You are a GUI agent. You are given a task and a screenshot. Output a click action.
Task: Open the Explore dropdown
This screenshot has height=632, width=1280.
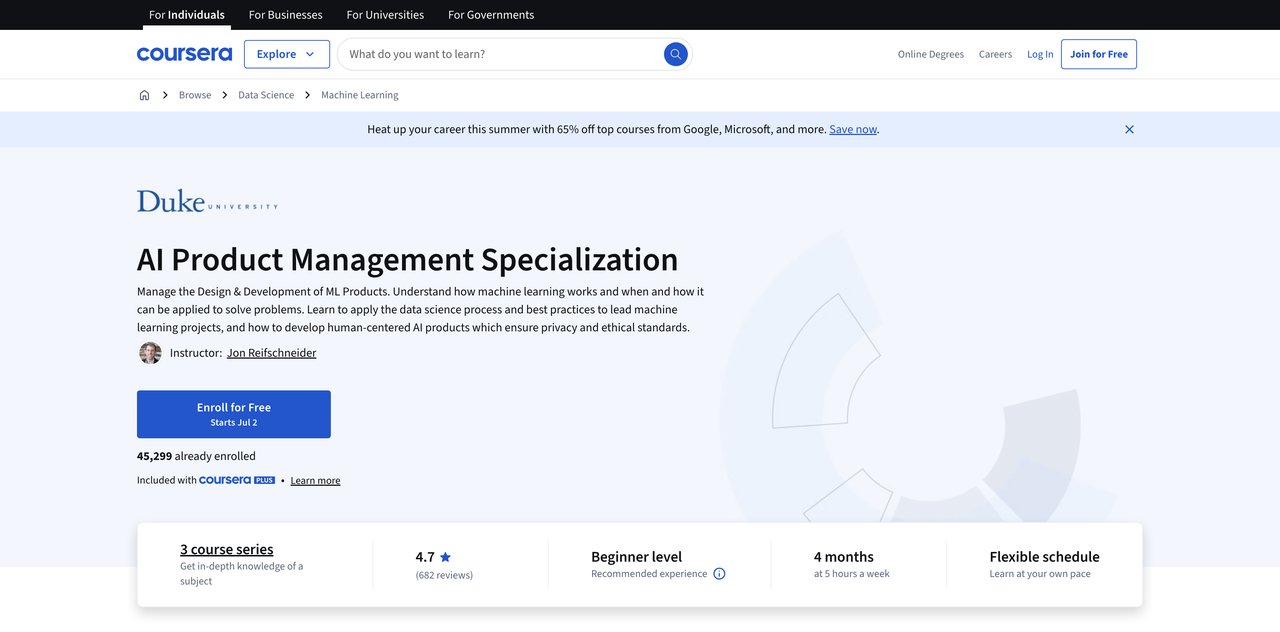(287, 54)
